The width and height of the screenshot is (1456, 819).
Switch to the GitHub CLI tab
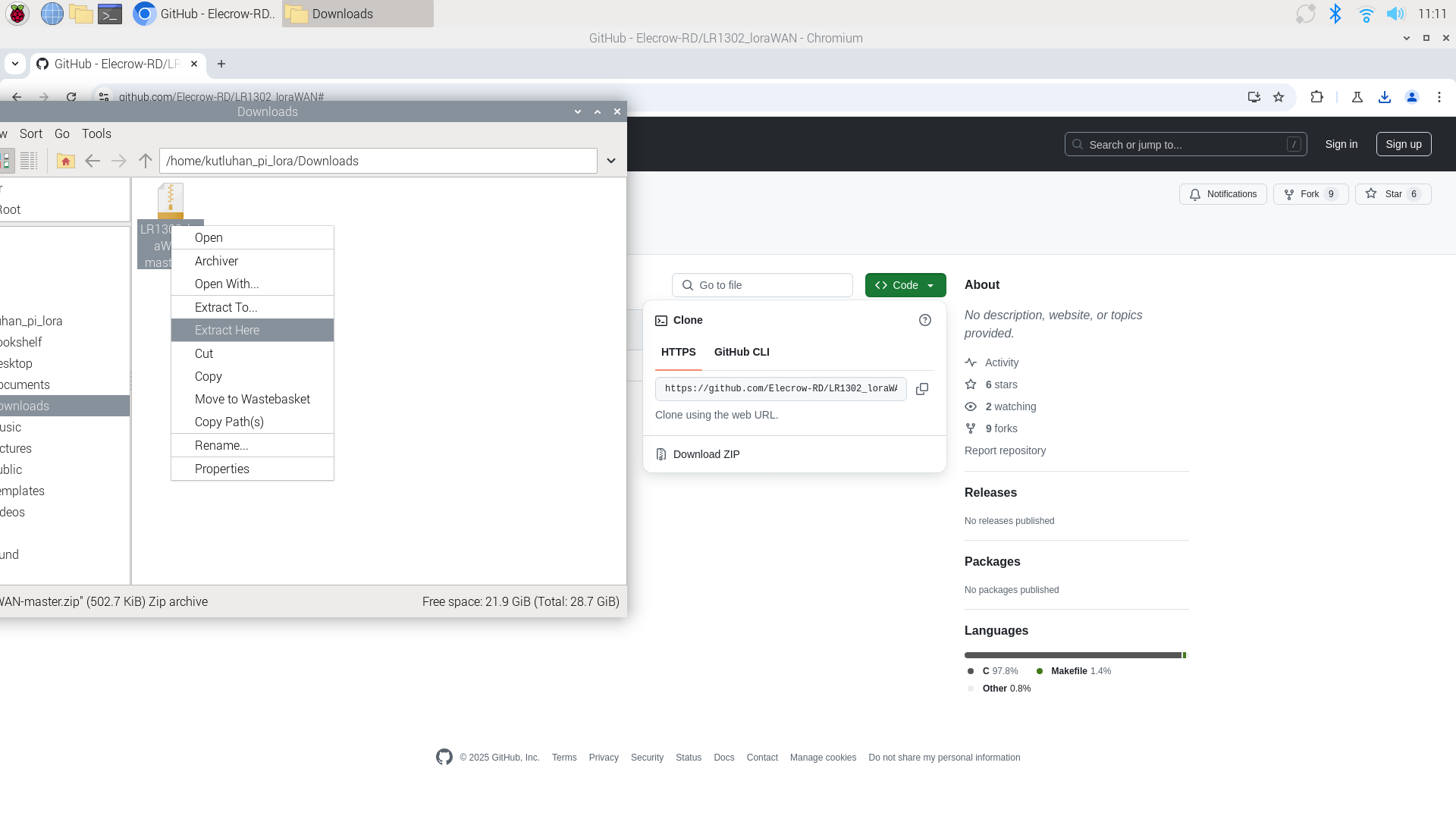(x=742, y=352)
